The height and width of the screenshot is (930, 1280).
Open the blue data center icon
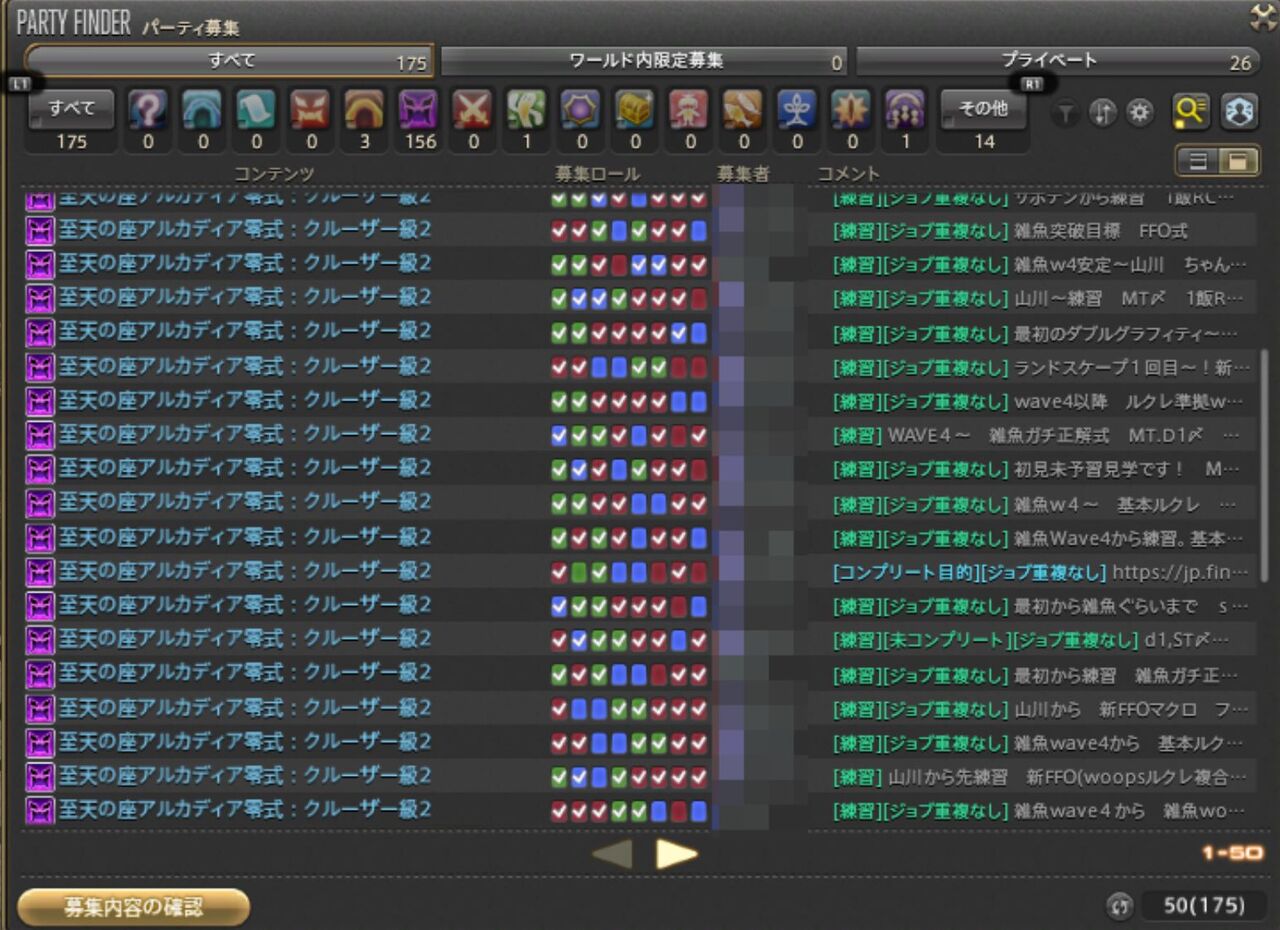pos(1239,112)
